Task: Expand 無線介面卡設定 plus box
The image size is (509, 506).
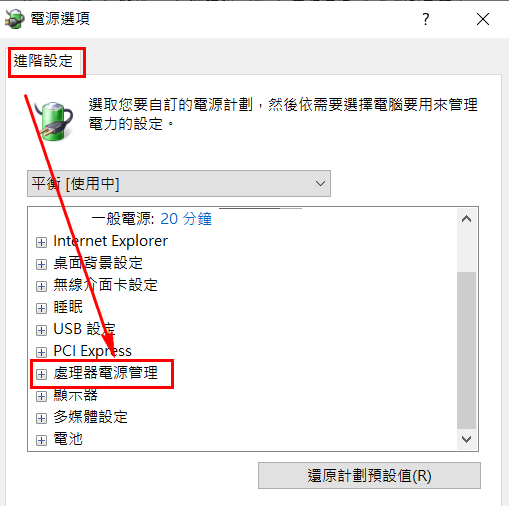Action: (41, 286)
